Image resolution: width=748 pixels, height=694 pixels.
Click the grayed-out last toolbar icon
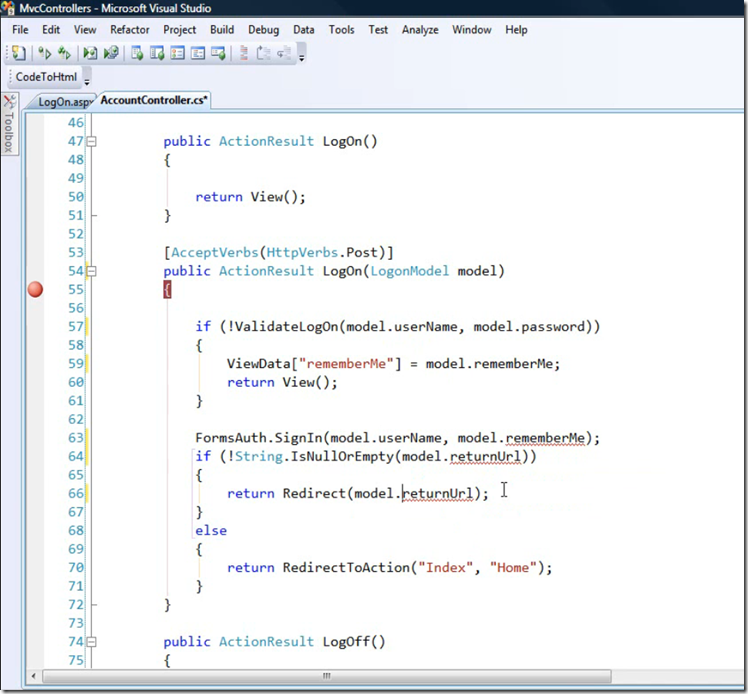tap(284, 53)
